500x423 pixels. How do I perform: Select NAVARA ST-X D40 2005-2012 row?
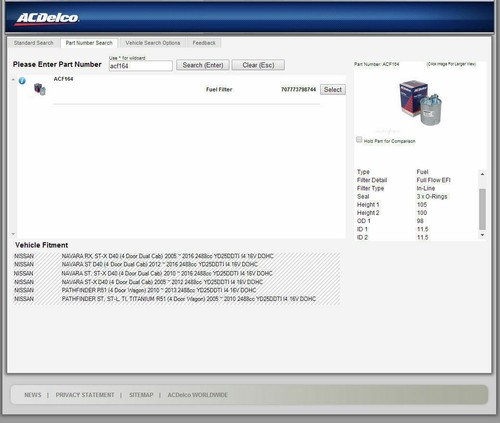click(177, 282)
